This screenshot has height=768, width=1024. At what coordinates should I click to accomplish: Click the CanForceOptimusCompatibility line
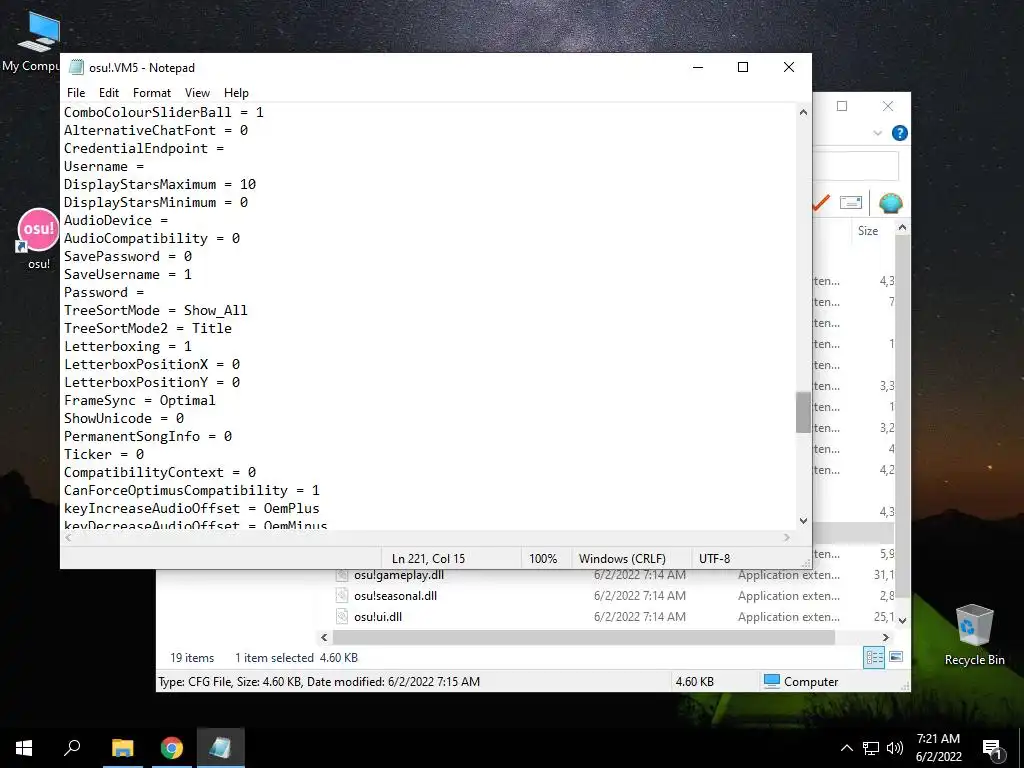point(191,490)
